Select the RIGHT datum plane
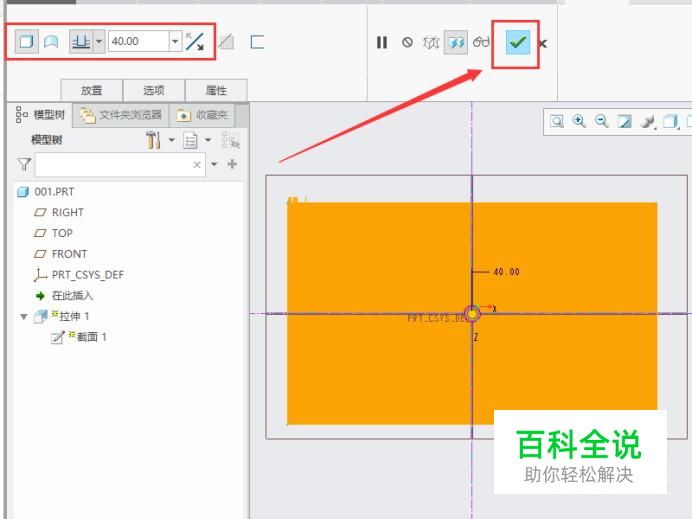The width and height of the screenshot is (692, 519). coord(59,212)
